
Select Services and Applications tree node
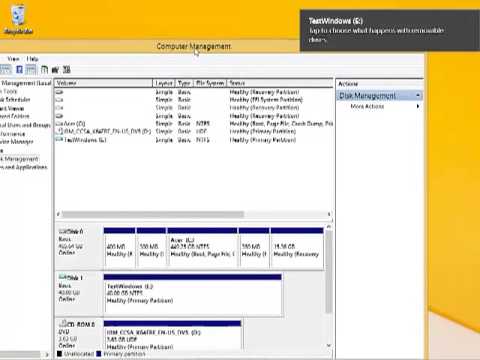24,167
